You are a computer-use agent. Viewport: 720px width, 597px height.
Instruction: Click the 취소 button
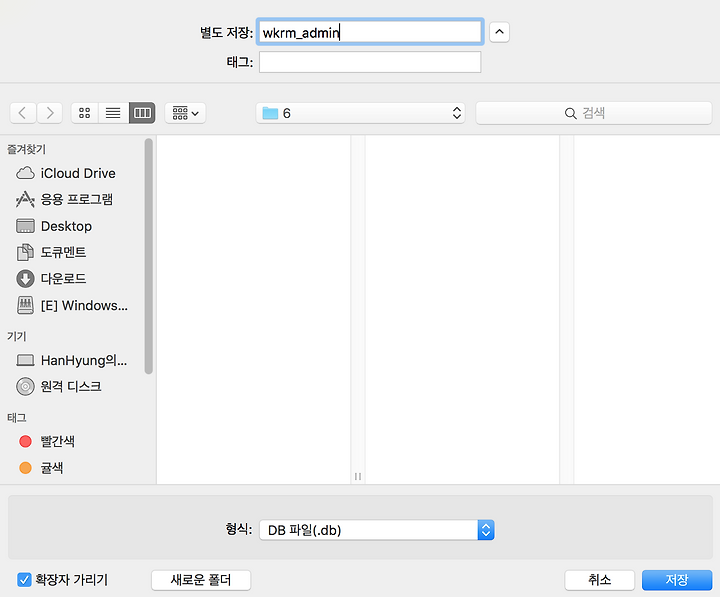[600, 580]
